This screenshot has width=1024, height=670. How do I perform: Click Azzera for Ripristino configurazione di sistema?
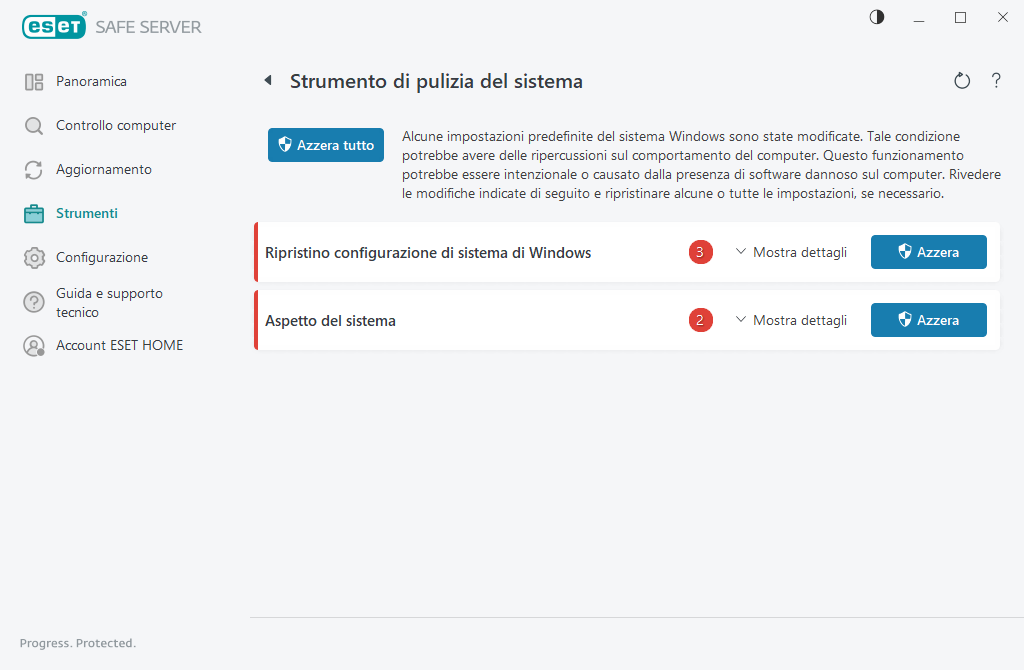point(928,252)
